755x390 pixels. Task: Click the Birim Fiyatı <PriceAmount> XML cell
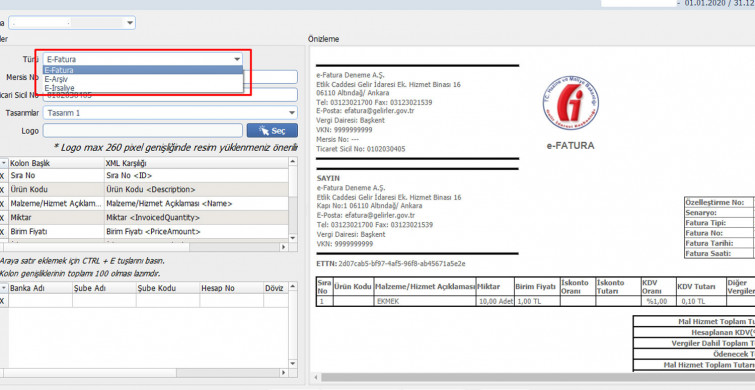196,232
